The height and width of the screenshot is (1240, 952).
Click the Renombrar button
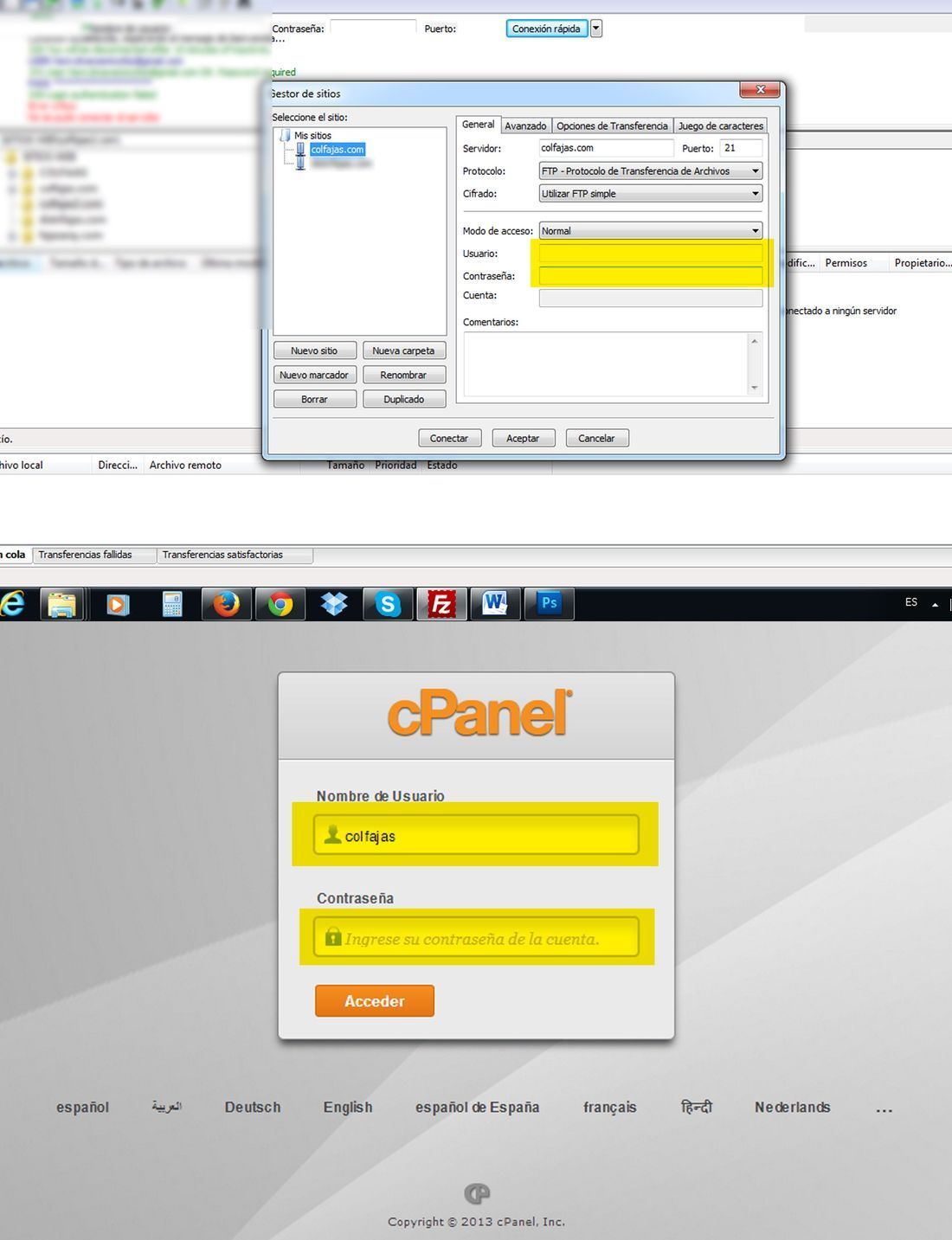tap(404, 375)
